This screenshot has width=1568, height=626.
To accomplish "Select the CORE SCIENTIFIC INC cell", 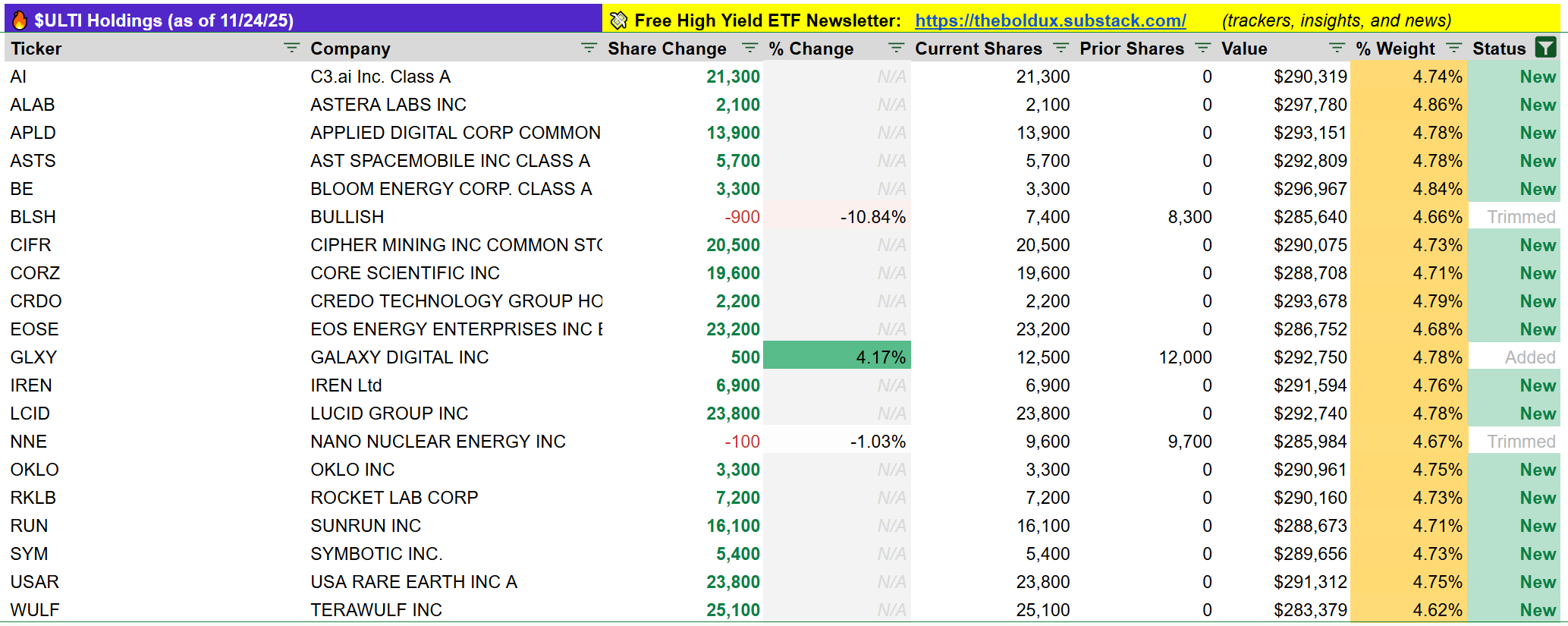I will (454, 273).
